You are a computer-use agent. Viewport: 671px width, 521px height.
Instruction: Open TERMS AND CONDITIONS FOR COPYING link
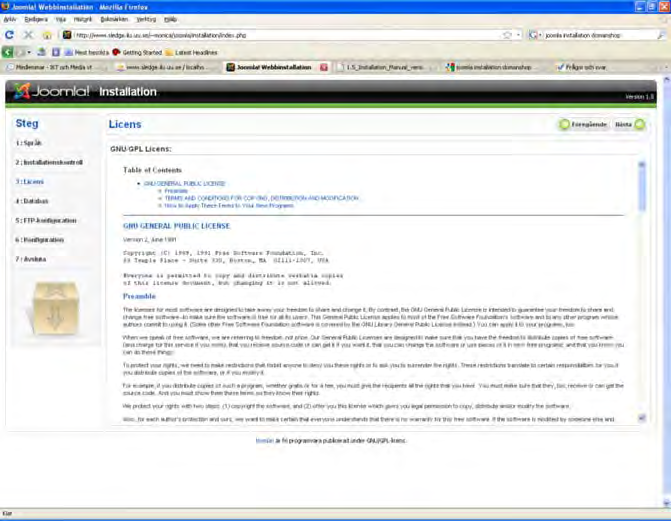(x=261, y=198)
